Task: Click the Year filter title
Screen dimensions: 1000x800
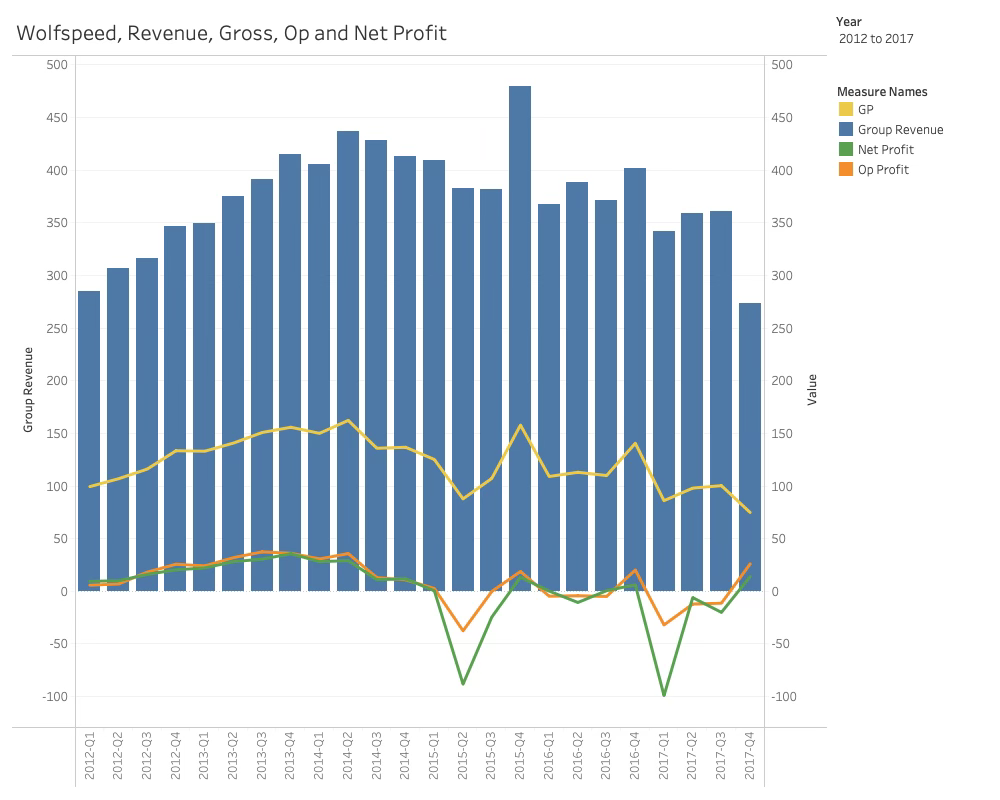Action: click(x=848, y=22)
